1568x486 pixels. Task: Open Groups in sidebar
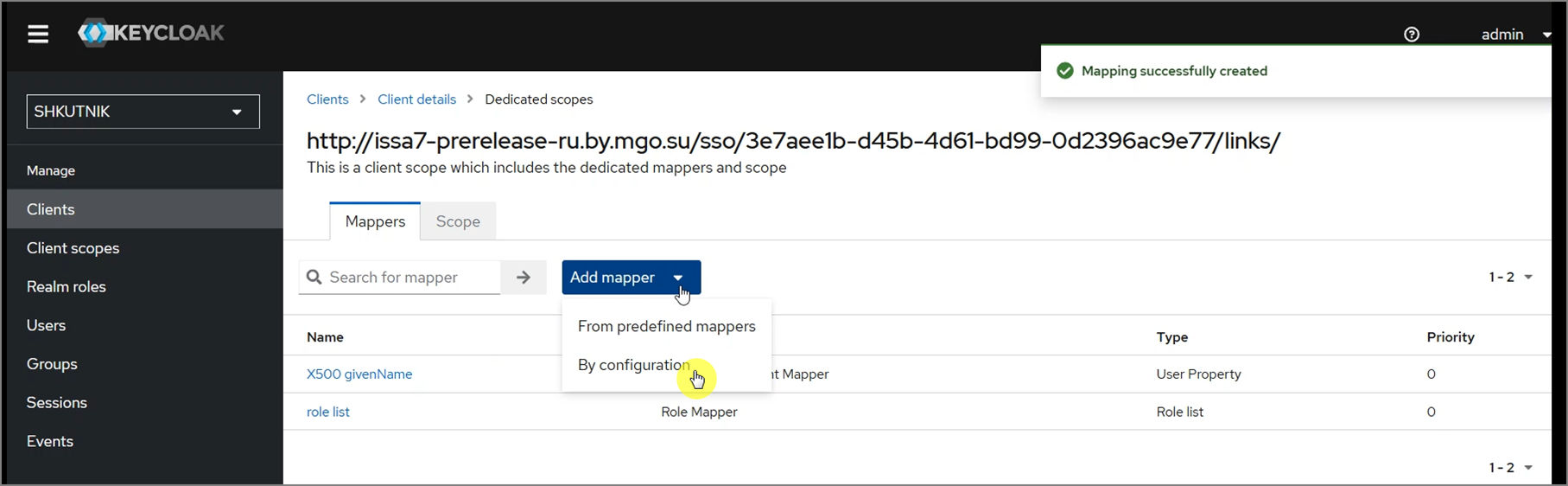(x=145, y=364)
